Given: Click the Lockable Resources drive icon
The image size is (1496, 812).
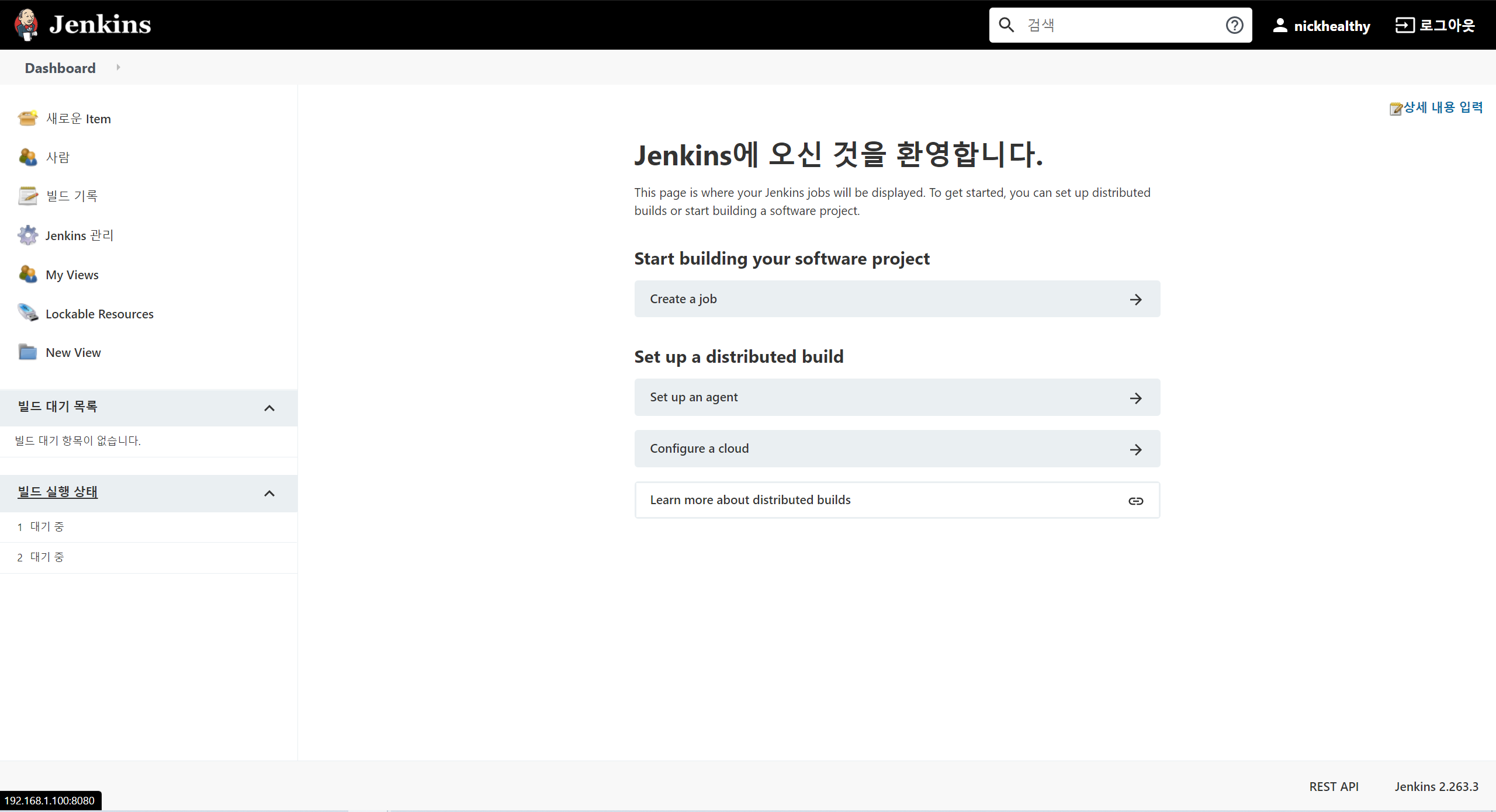Looking at the screenshot, I should 27,313.
